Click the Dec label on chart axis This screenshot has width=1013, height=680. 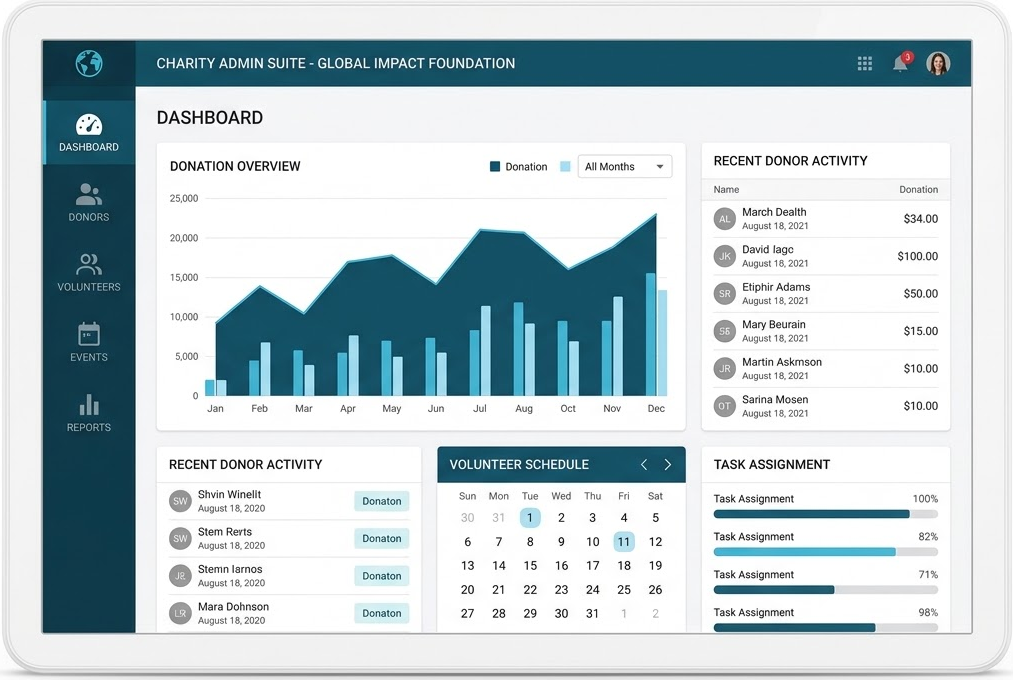[656, 408]
